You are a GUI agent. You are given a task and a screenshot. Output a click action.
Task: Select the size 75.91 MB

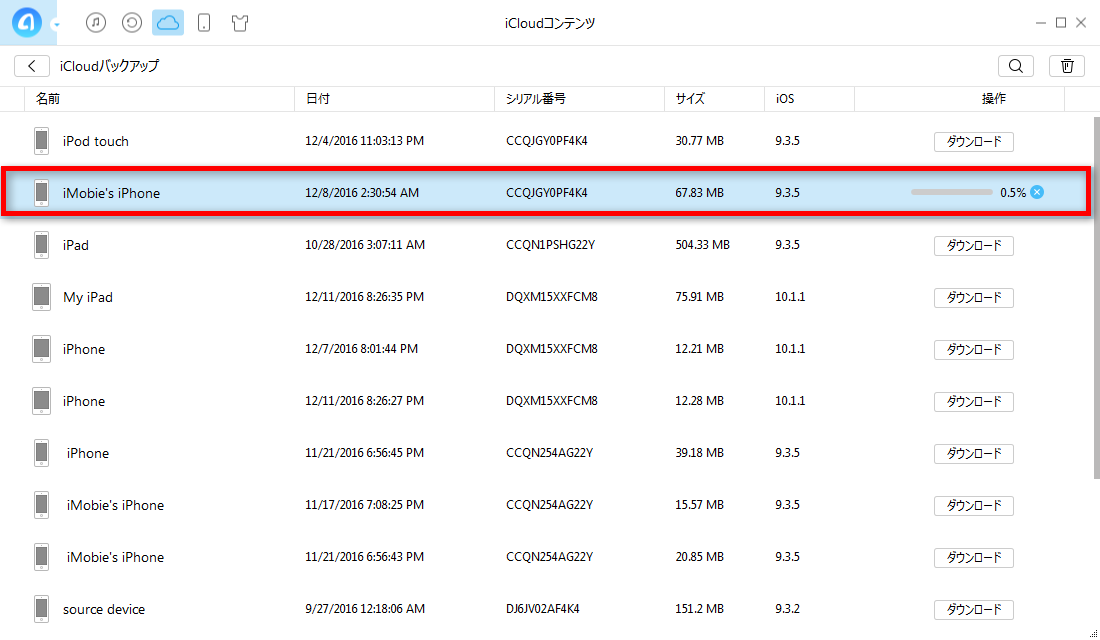coord(699,297)
